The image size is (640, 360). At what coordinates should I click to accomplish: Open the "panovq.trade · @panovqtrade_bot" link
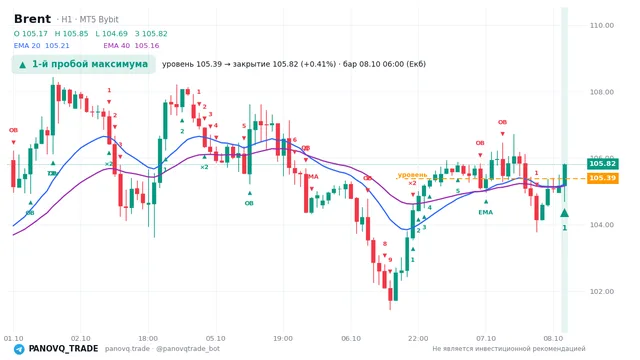(162, 349)
